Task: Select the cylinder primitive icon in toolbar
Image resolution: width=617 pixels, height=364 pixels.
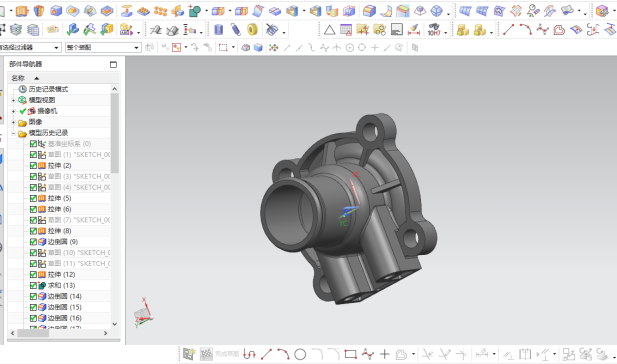Action: coord(218,30)
